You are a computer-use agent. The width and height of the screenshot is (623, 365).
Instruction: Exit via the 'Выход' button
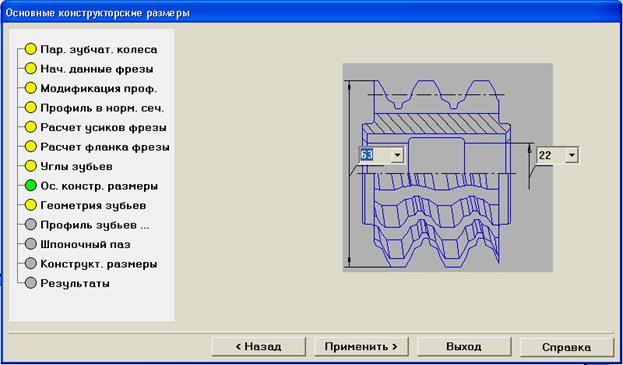(464, 347)
